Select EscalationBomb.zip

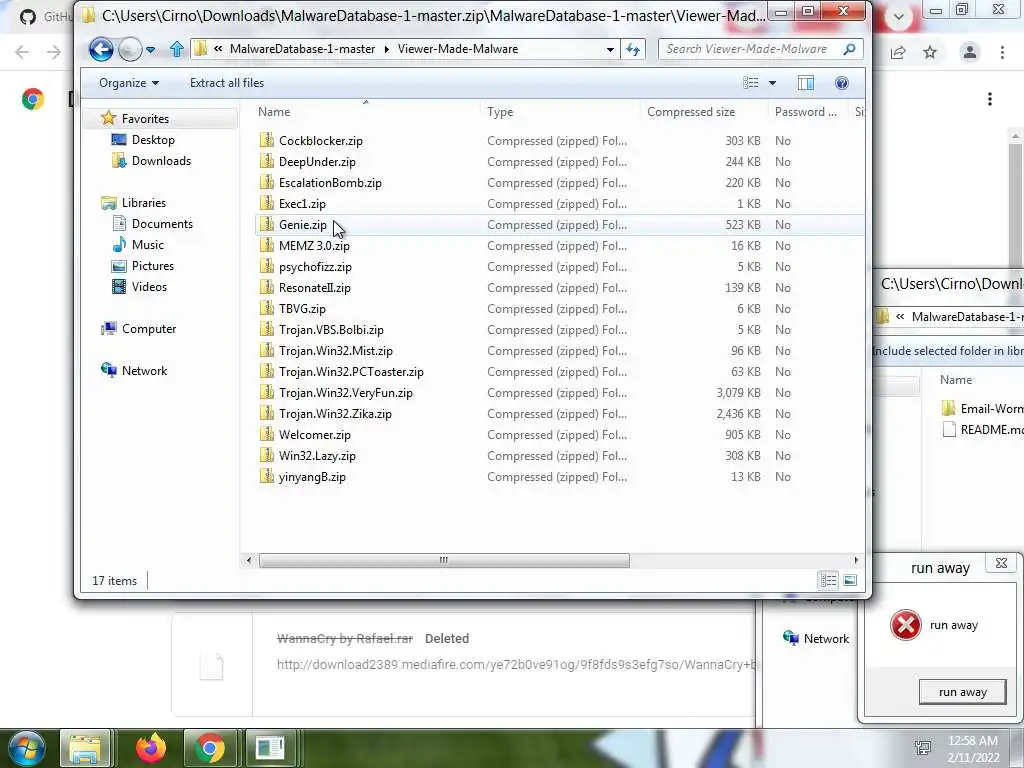point(330,183)
